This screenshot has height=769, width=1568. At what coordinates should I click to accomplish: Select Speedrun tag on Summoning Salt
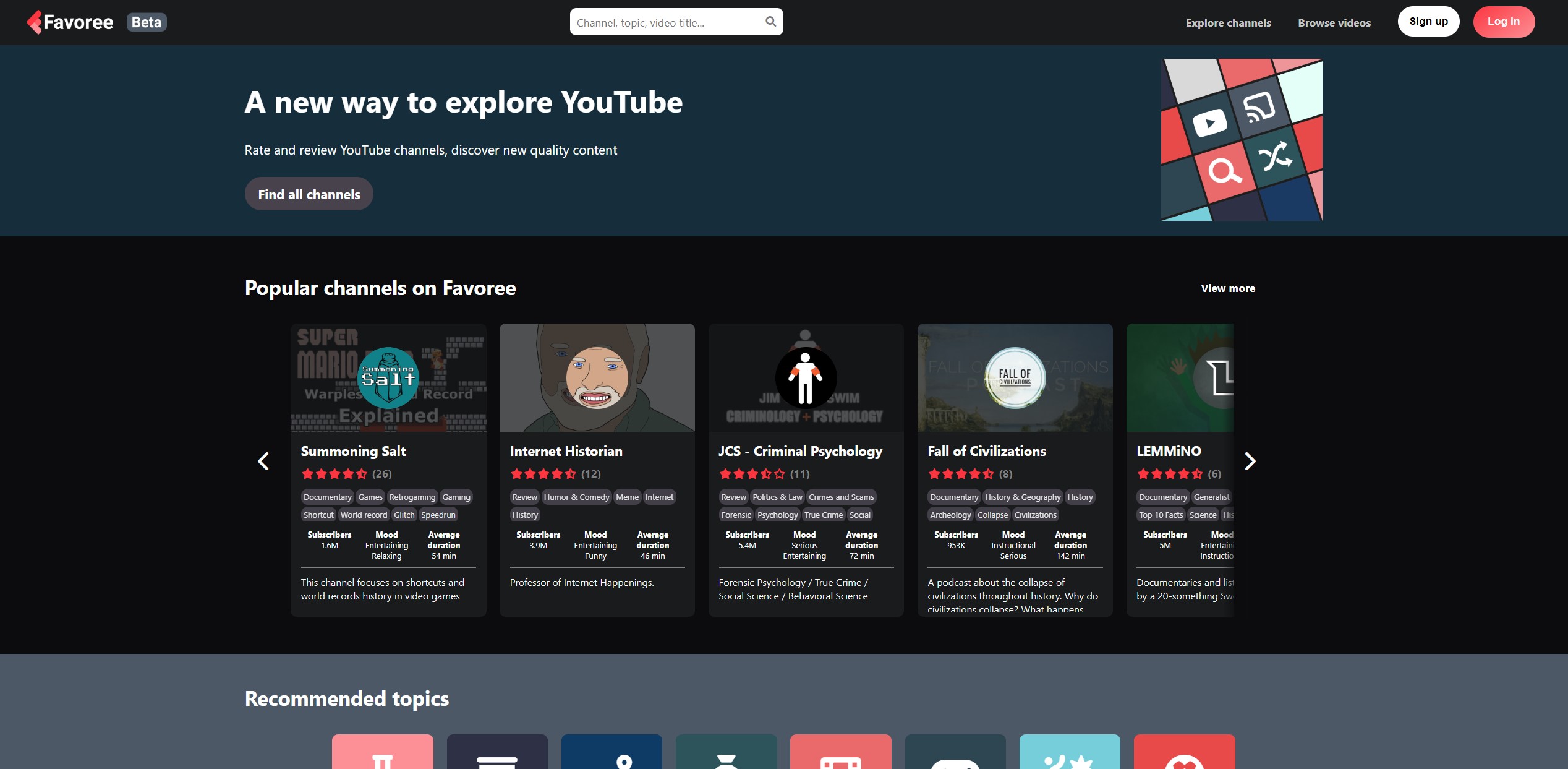438,515
